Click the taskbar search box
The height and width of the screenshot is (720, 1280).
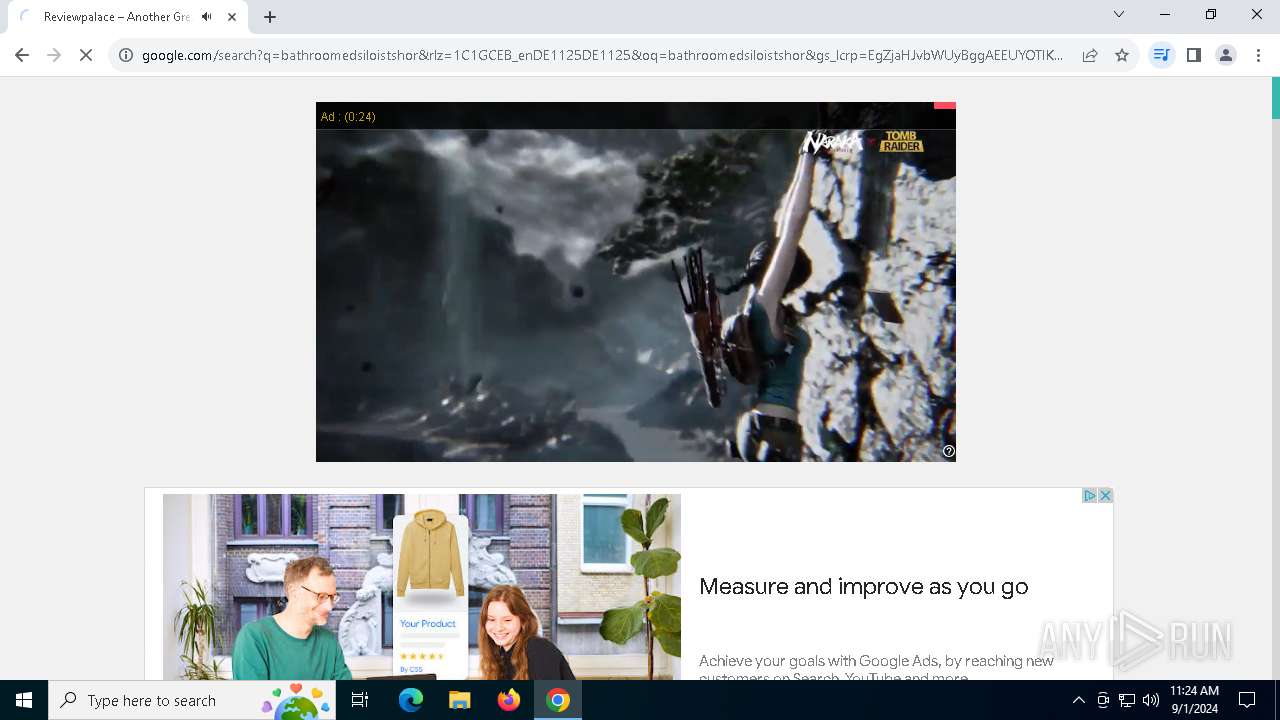pyautogui.click(x=192, y=700)
